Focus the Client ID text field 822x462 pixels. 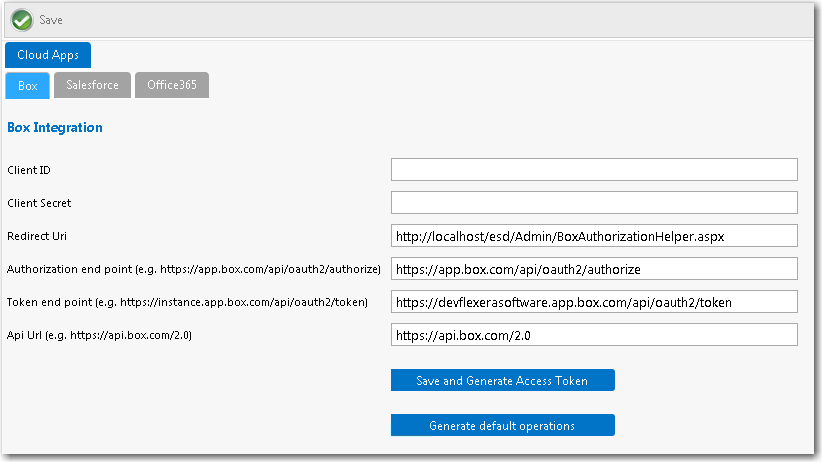(594, 169)
